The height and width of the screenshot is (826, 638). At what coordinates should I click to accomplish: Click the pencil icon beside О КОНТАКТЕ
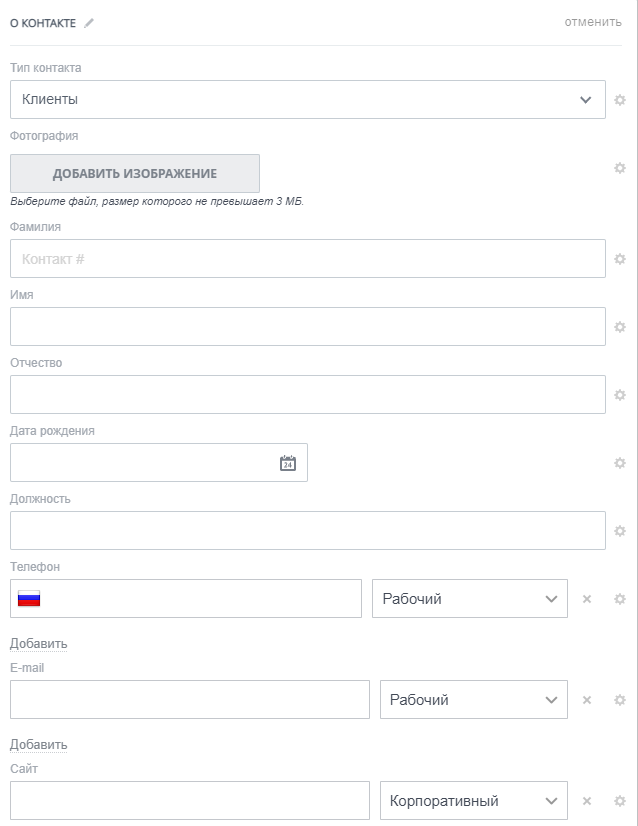(x=89, y=23)
